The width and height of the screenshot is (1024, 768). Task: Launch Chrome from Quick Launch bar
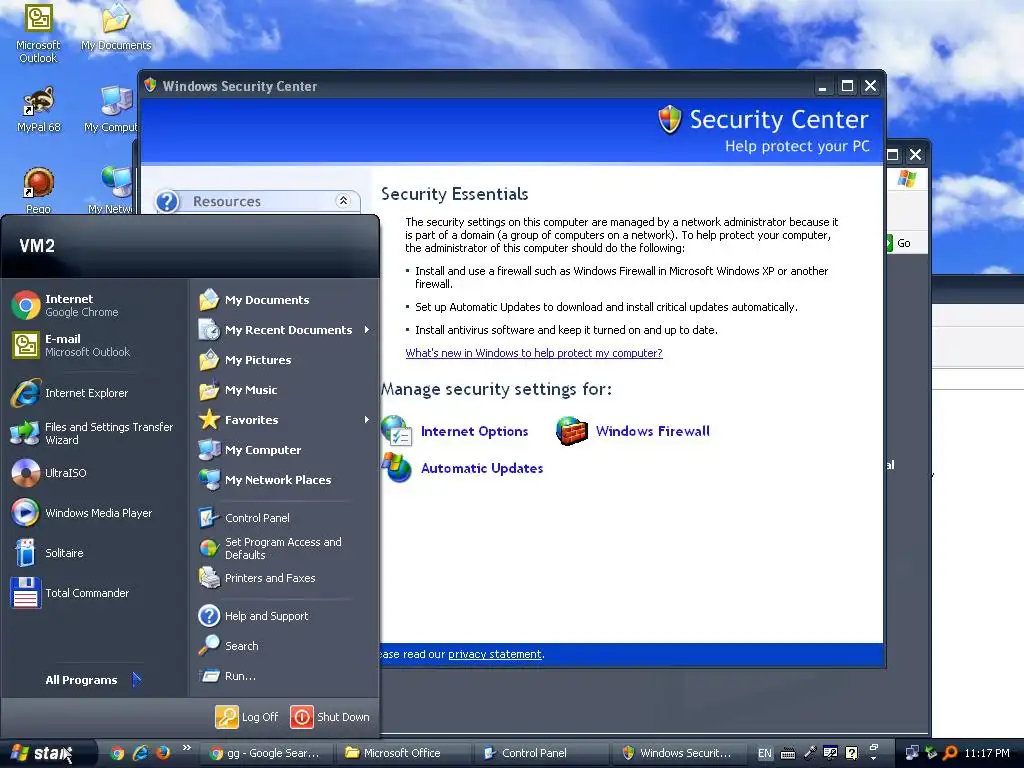[118, 753]
